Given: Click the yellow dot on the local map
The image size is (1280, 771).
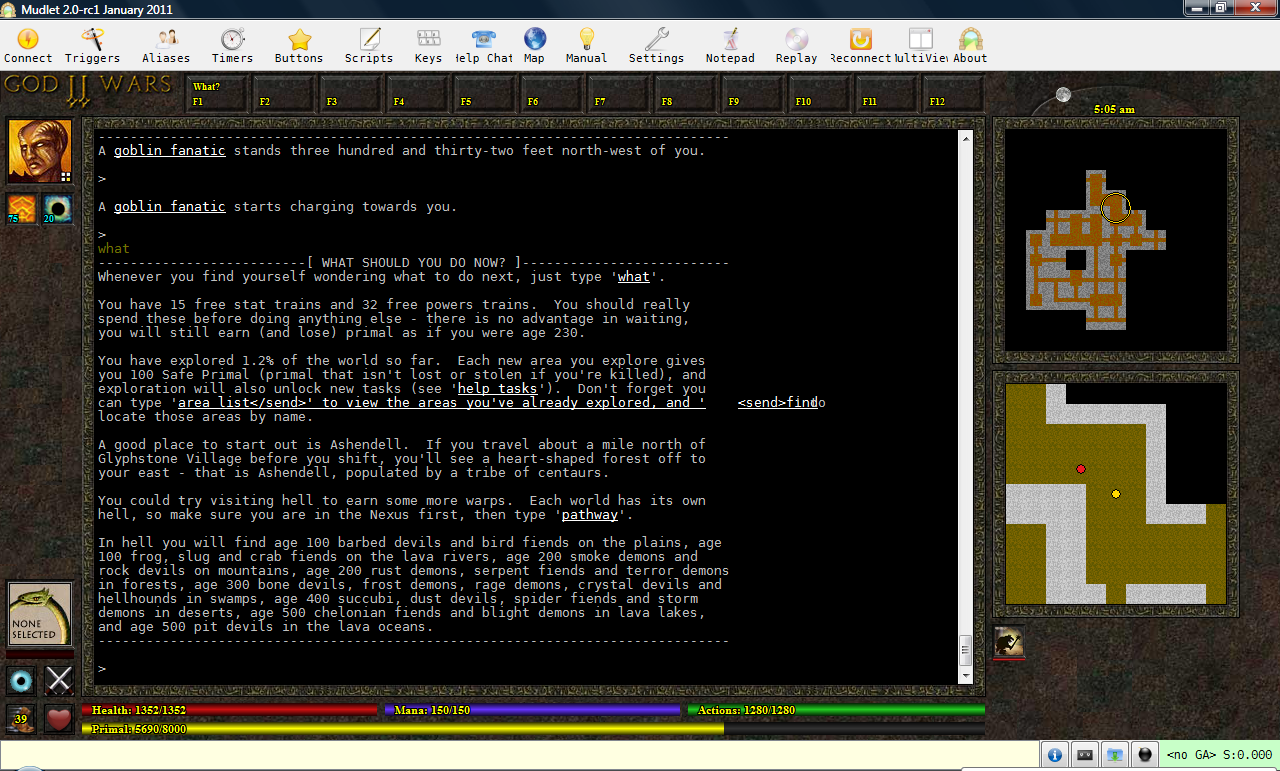Looking at the screenshot, I should [1116, 494].
